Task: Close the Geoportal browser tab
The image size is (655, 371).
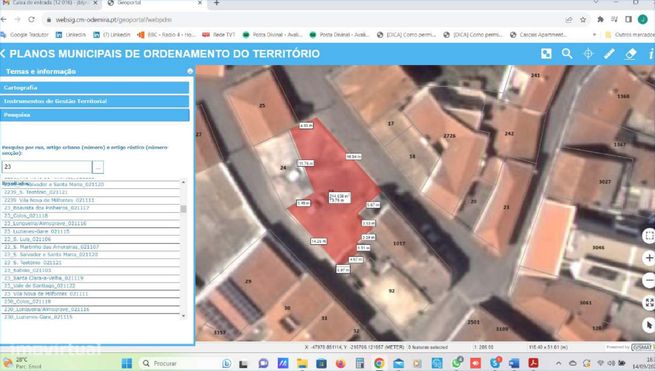Action: click(x=200, y=3)
